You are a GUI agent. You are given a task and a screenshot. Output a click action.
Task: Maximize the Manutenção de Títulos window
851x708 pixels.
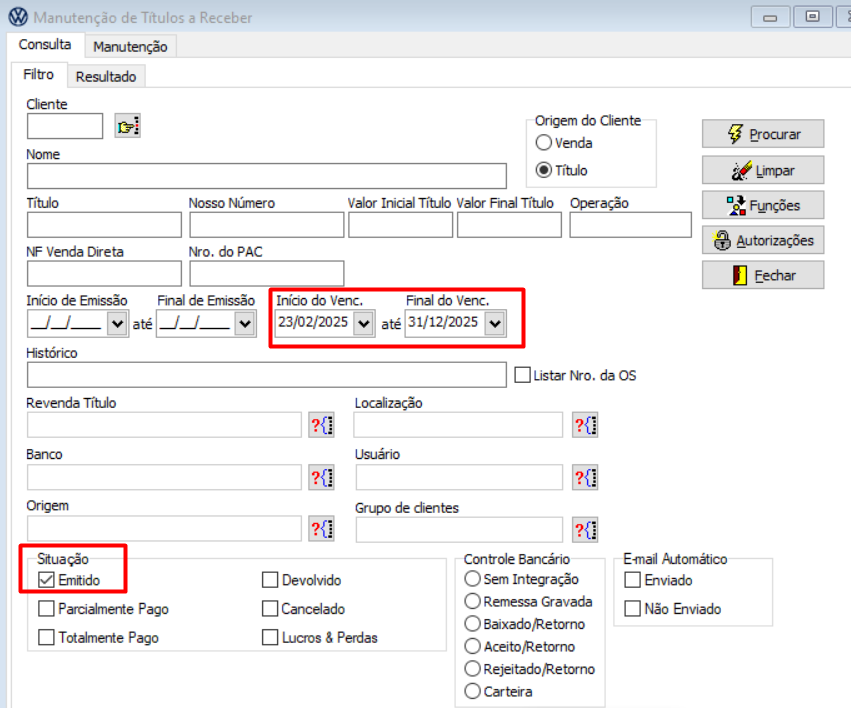[x=812, y=17]
